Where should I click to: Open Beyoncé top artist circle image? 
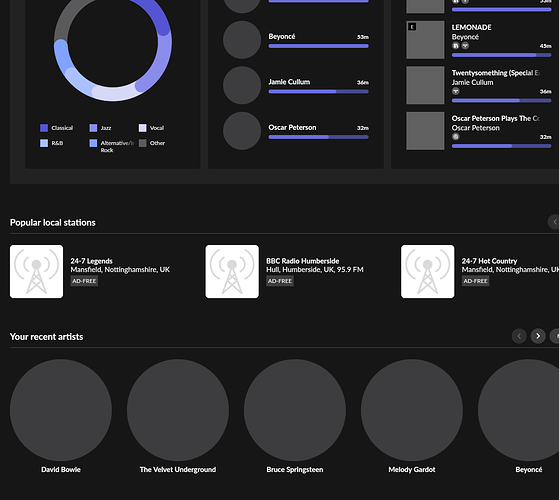pos(242,40)
